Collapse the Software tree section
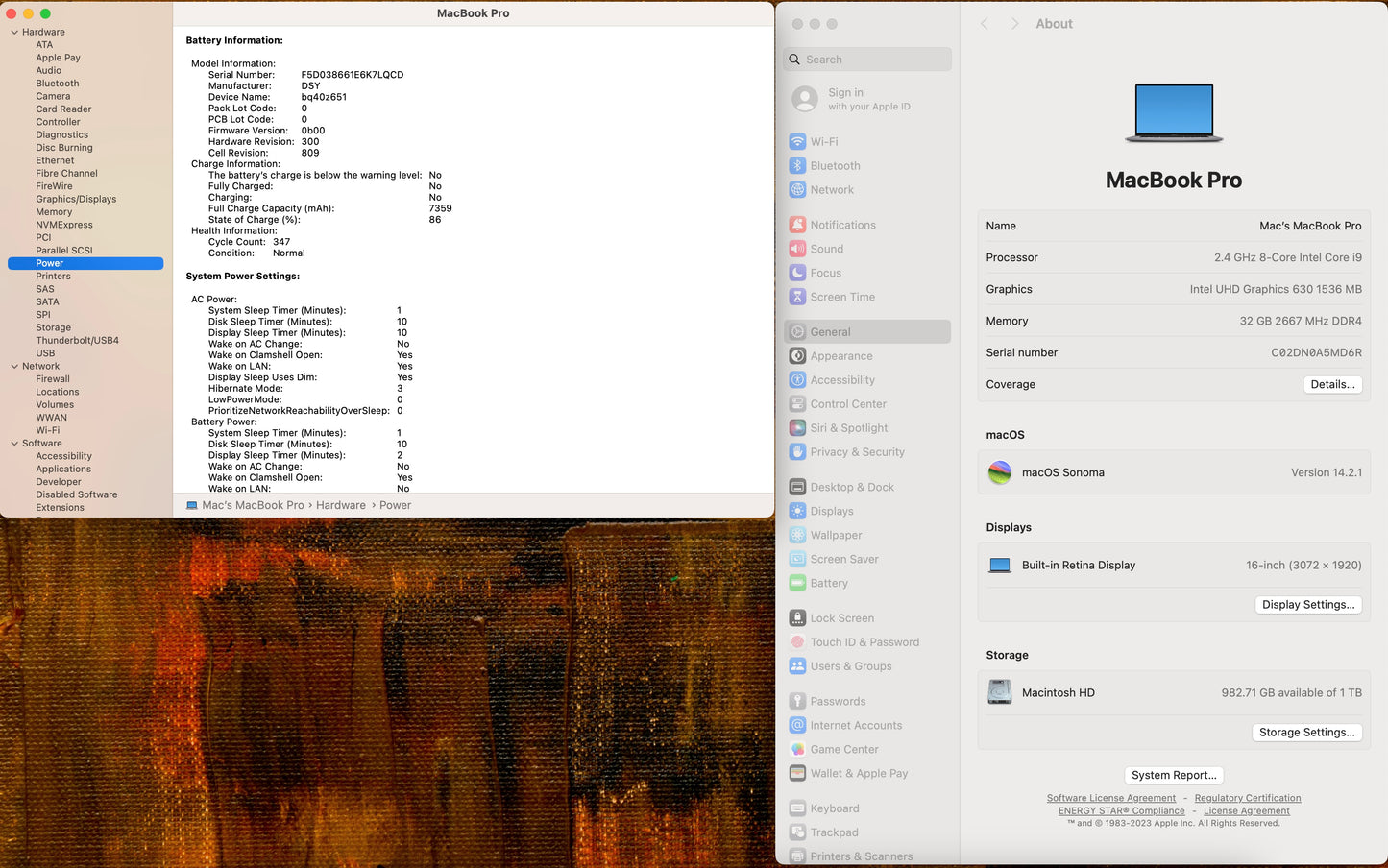The height and width of the screenshot is (868, 1388). tap(14, 444)
